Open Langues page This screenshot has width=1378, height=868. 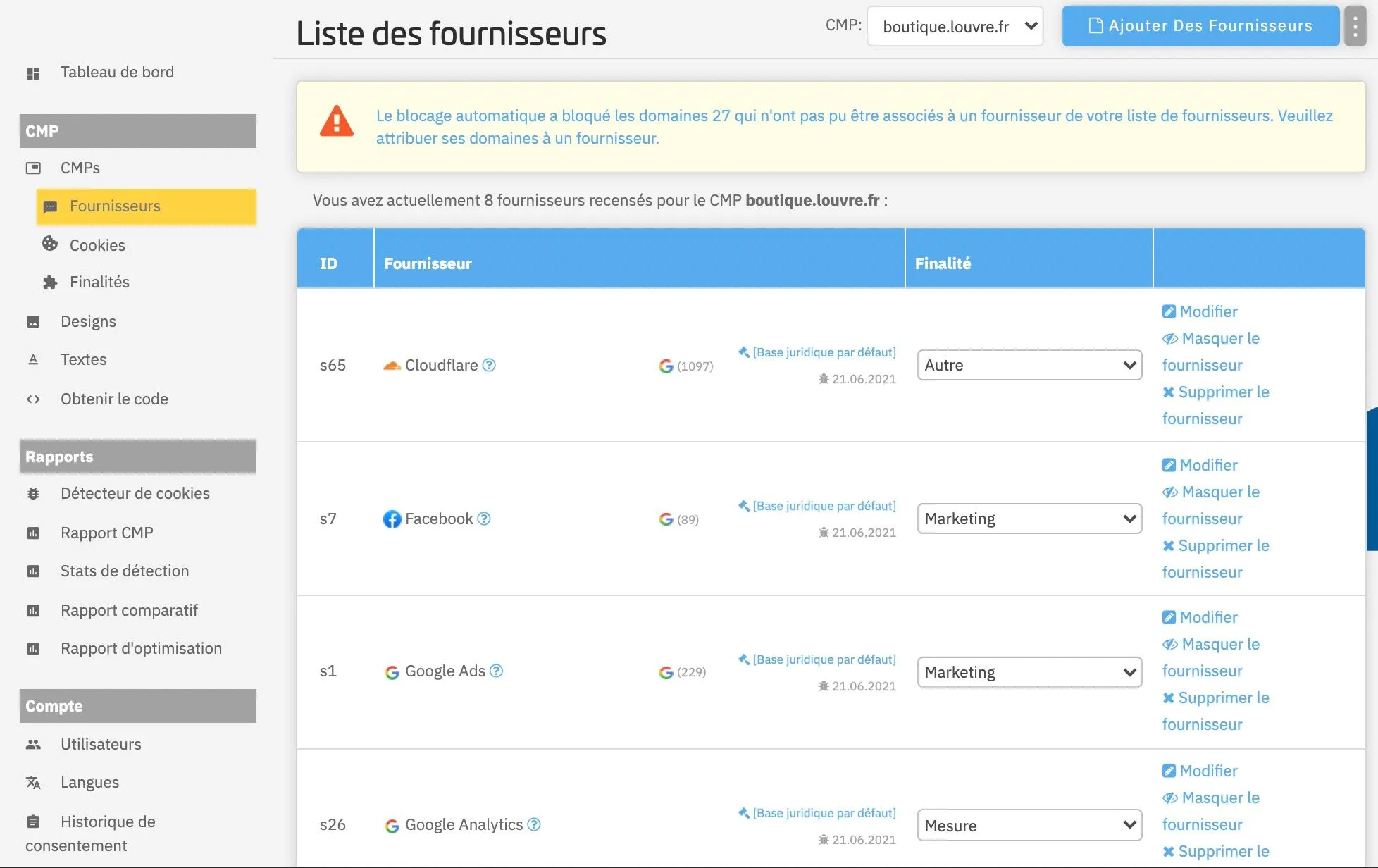[x=89, y=782]
